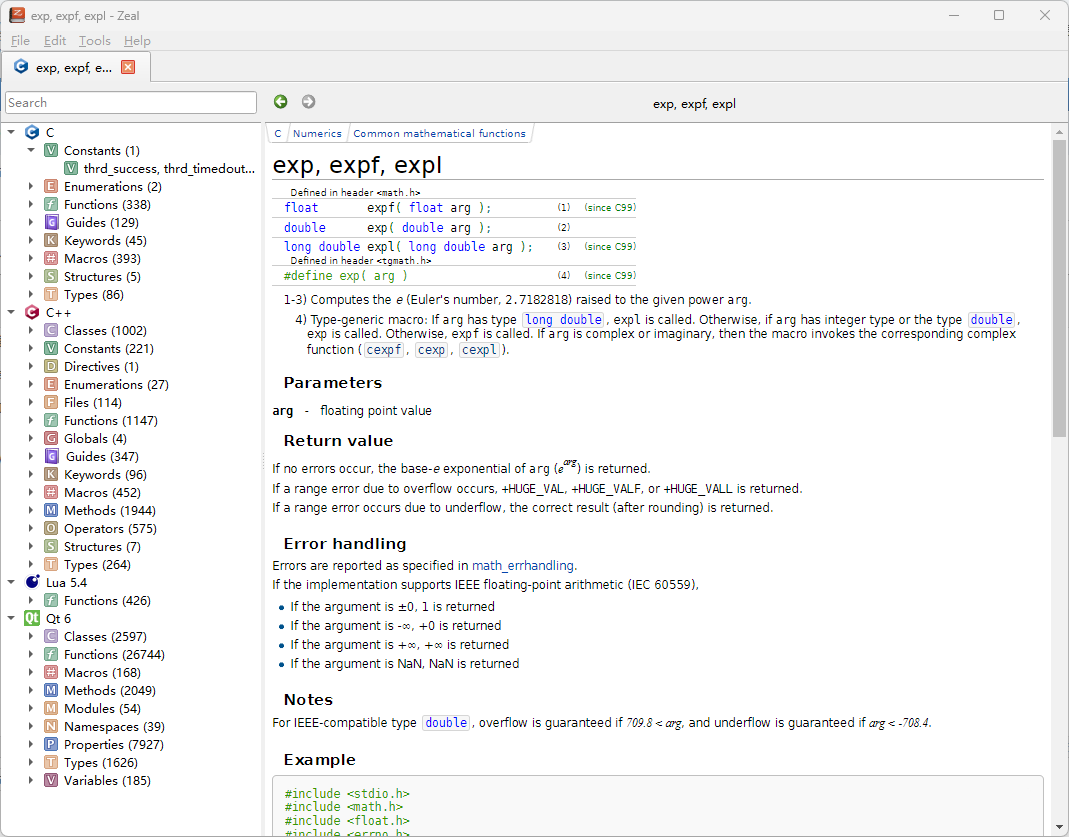
Task: Collapse the C++ docset tree node
Action: [x=11, y=311]
